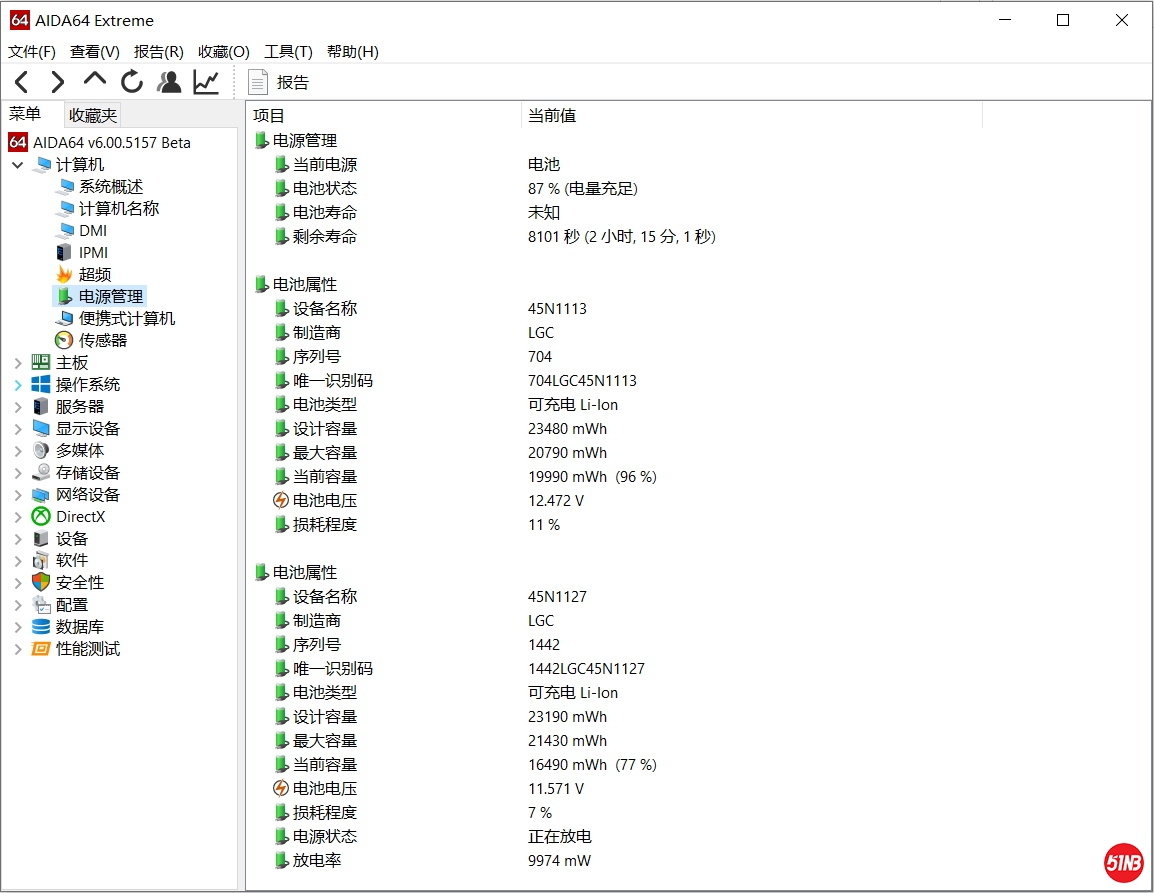Image resolution: width=1154 pixels, height=893 pixels.
Task: Expand the 主板 motherboard node
Action: coord(18,363)
